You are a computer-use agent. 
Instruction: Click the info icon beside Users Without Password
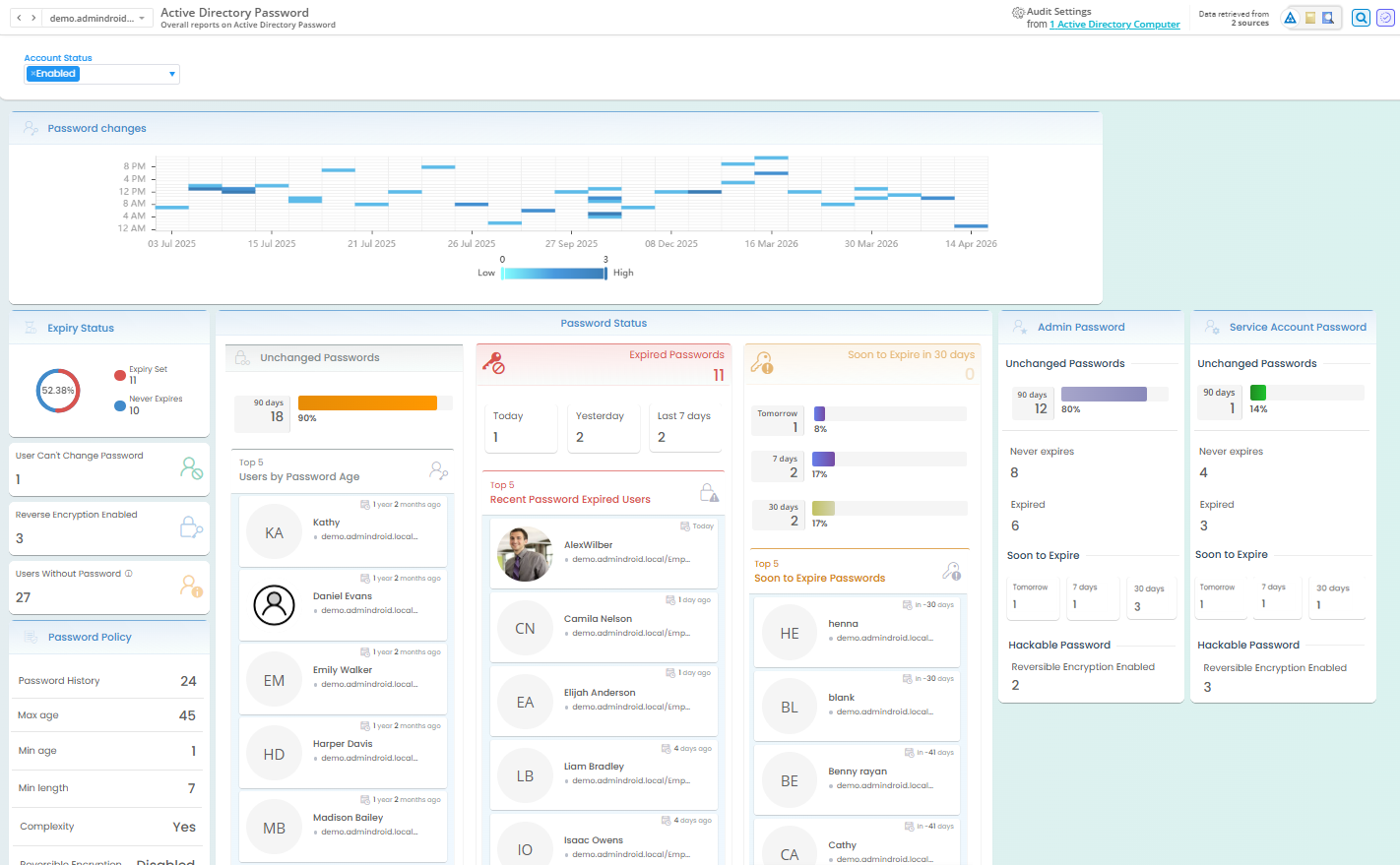pyautogui.click(x=128, y=573)
